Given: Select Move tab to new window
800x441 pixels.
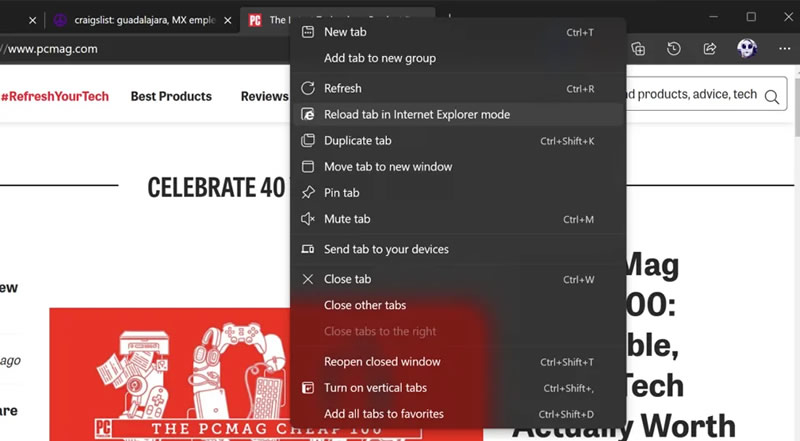Looking at the screenshot, I should (x=388, y=167).
